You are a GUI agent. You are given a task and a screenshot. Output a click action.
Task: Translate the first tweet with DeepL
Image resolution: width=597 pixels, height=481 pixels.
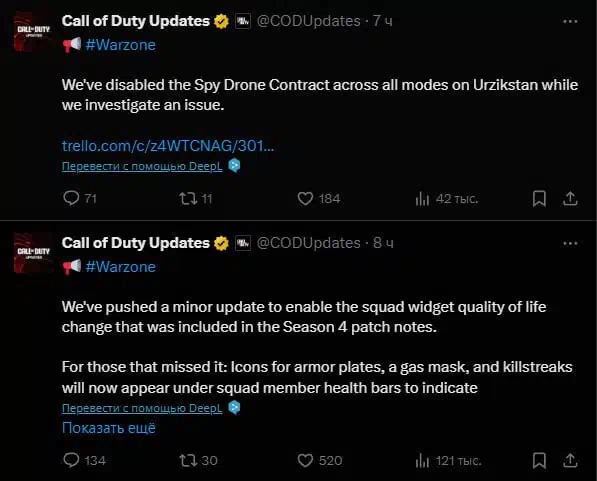pyautogui.click(x=142, y=166)
